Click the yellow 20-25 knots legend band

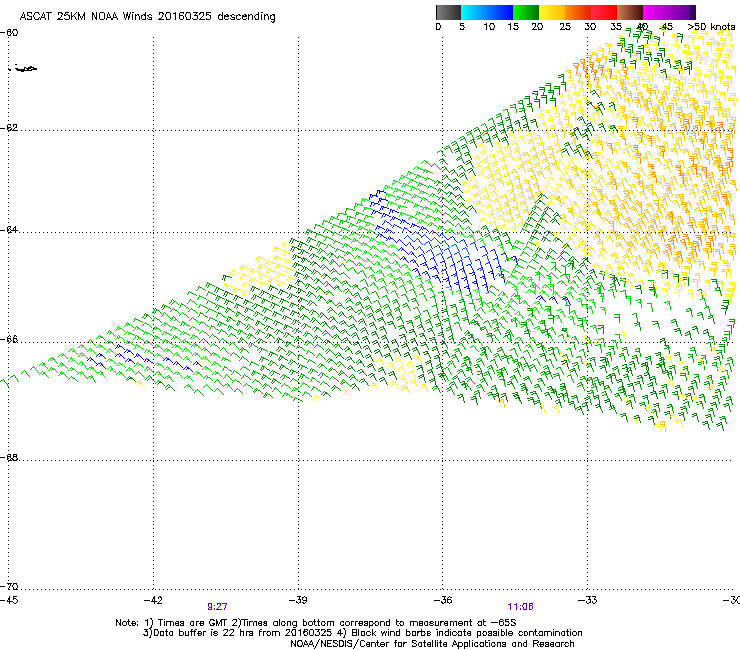pyautogui.click(x=552, y=12)
